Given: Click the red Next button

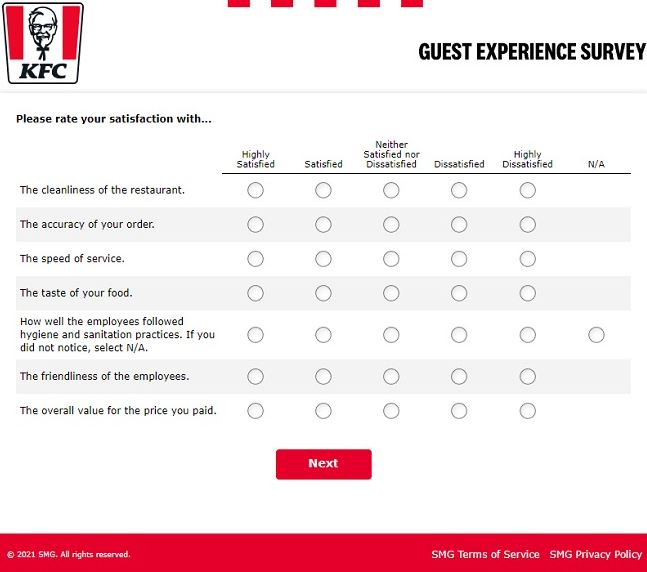Looking at the screenshot, I should coord(324,464).
